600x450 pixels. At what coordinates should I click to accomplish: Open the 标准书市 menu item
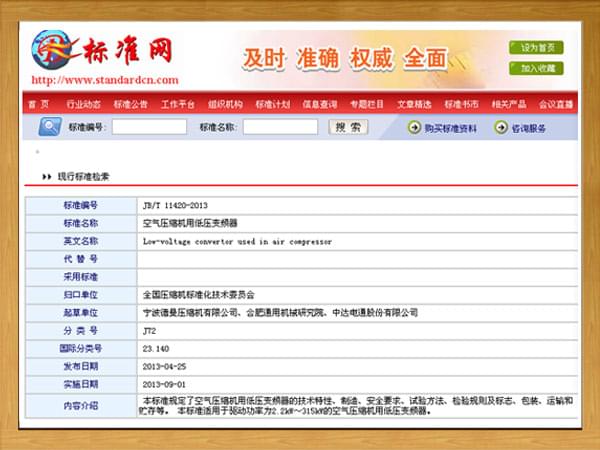click(x=461, y=104)
